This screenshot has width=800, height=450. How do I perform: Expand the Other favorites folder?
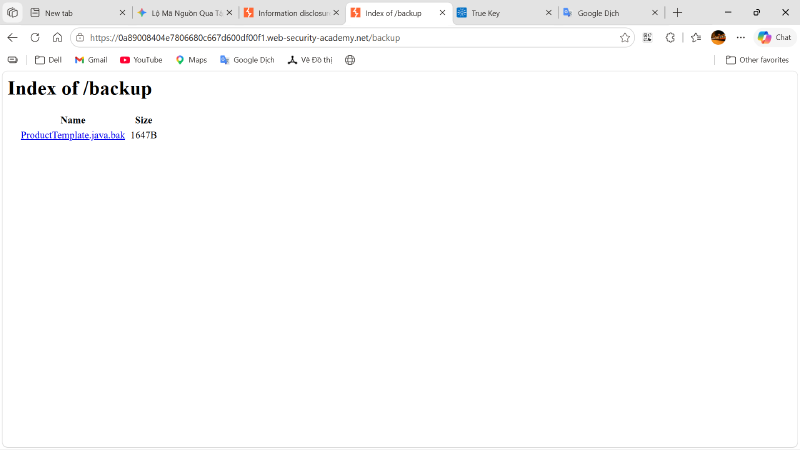[757, 60]
